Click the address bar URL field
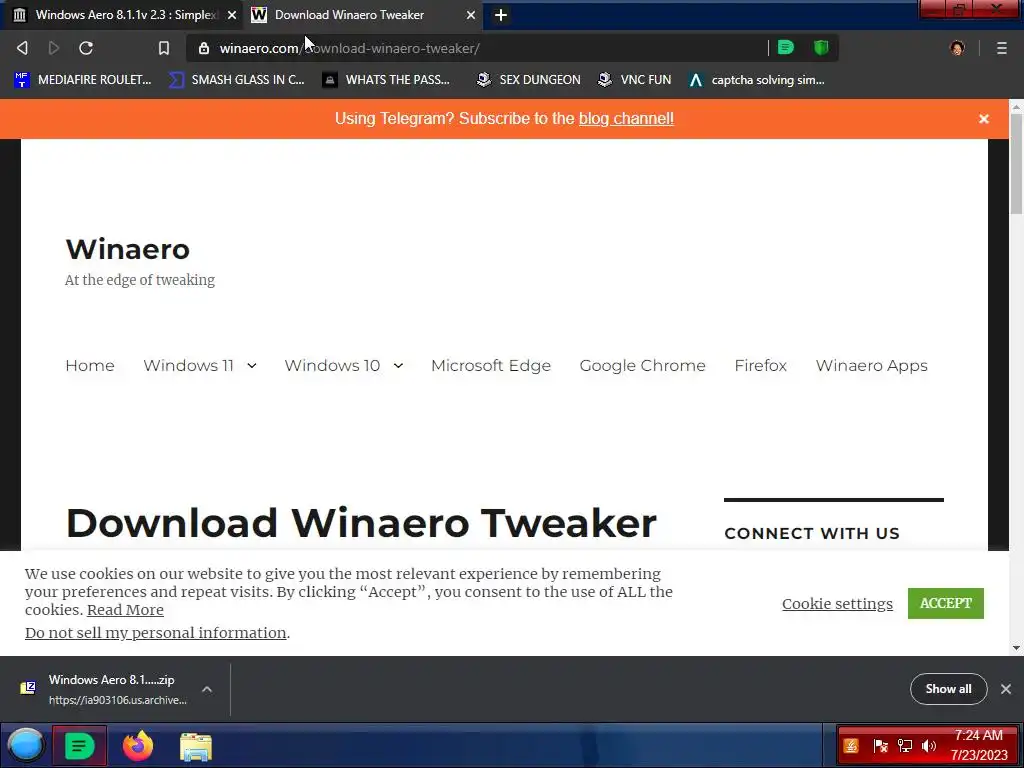Viewport: 1024px width, 768px height. pyautogui.click(x=483, y=48)
